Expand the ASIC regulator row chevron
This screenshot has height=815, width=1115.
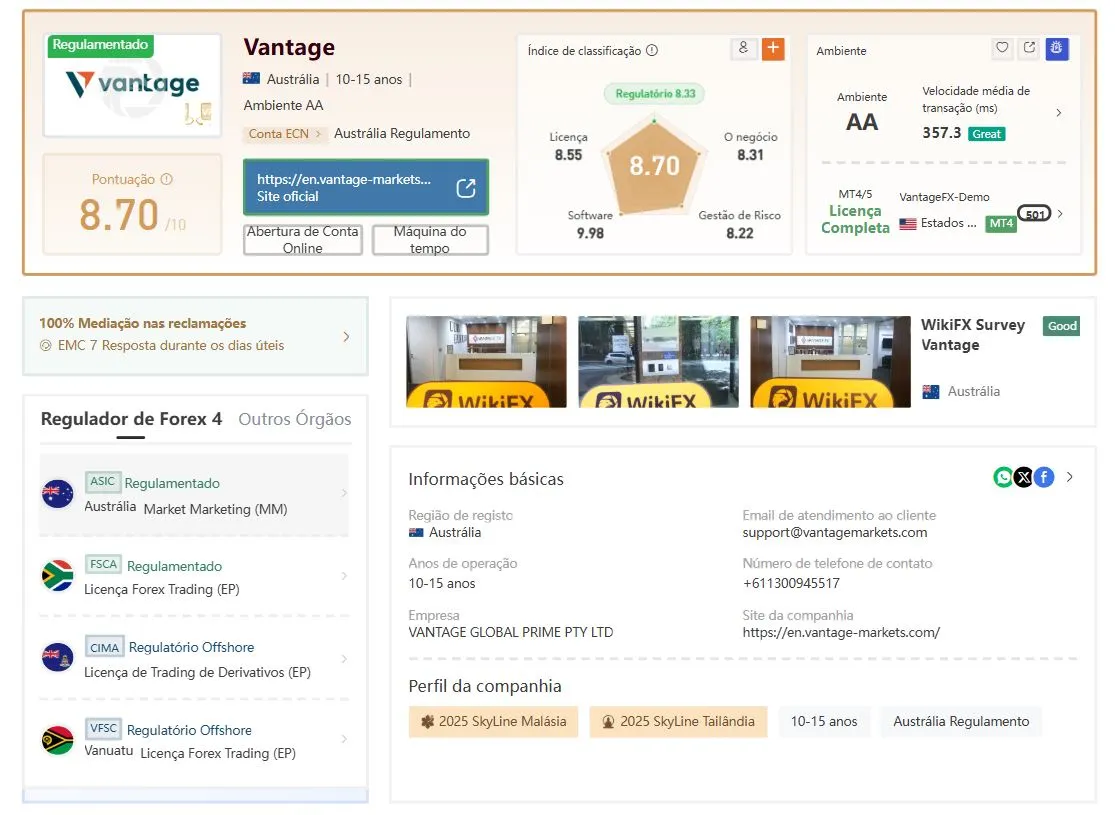coord(344,493)
